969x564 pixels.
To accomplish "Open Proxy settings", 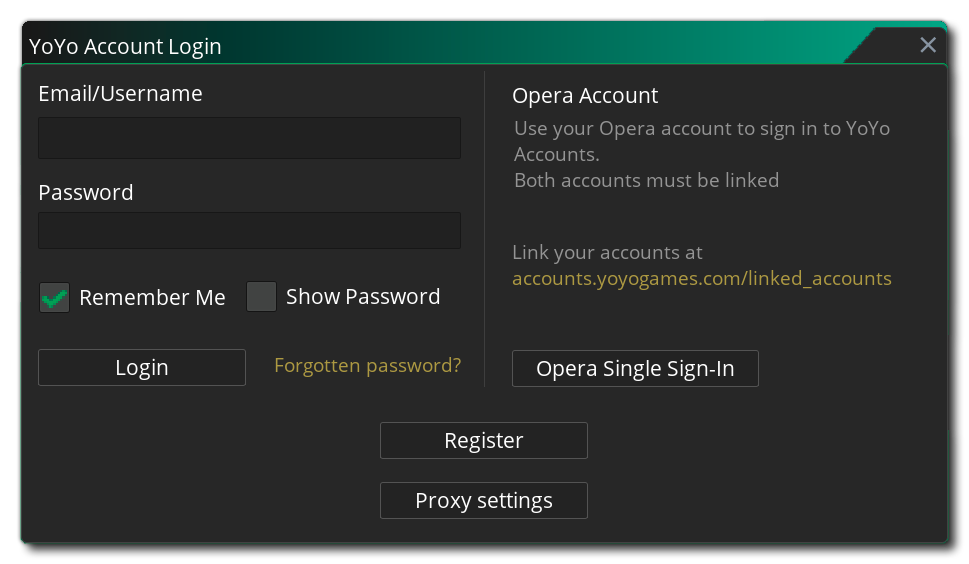I will coord(483,500).
